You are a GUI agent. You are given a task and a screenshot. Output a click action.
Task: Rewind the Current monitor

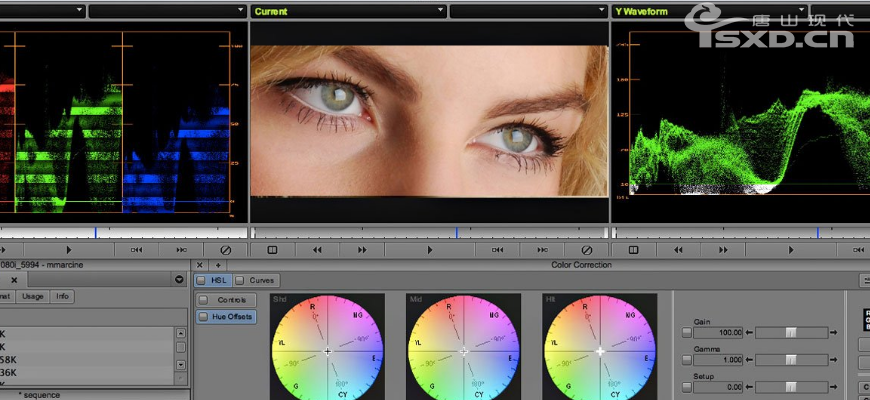coord(317,250)
